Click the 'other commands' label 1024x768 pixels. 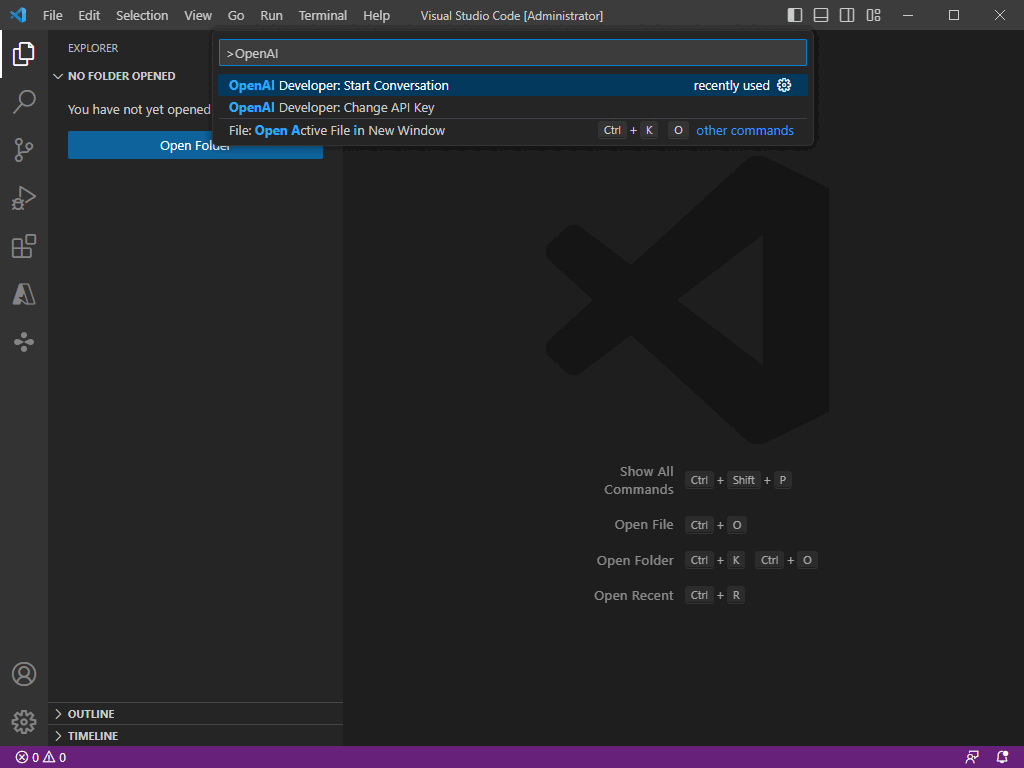[745, 131]
